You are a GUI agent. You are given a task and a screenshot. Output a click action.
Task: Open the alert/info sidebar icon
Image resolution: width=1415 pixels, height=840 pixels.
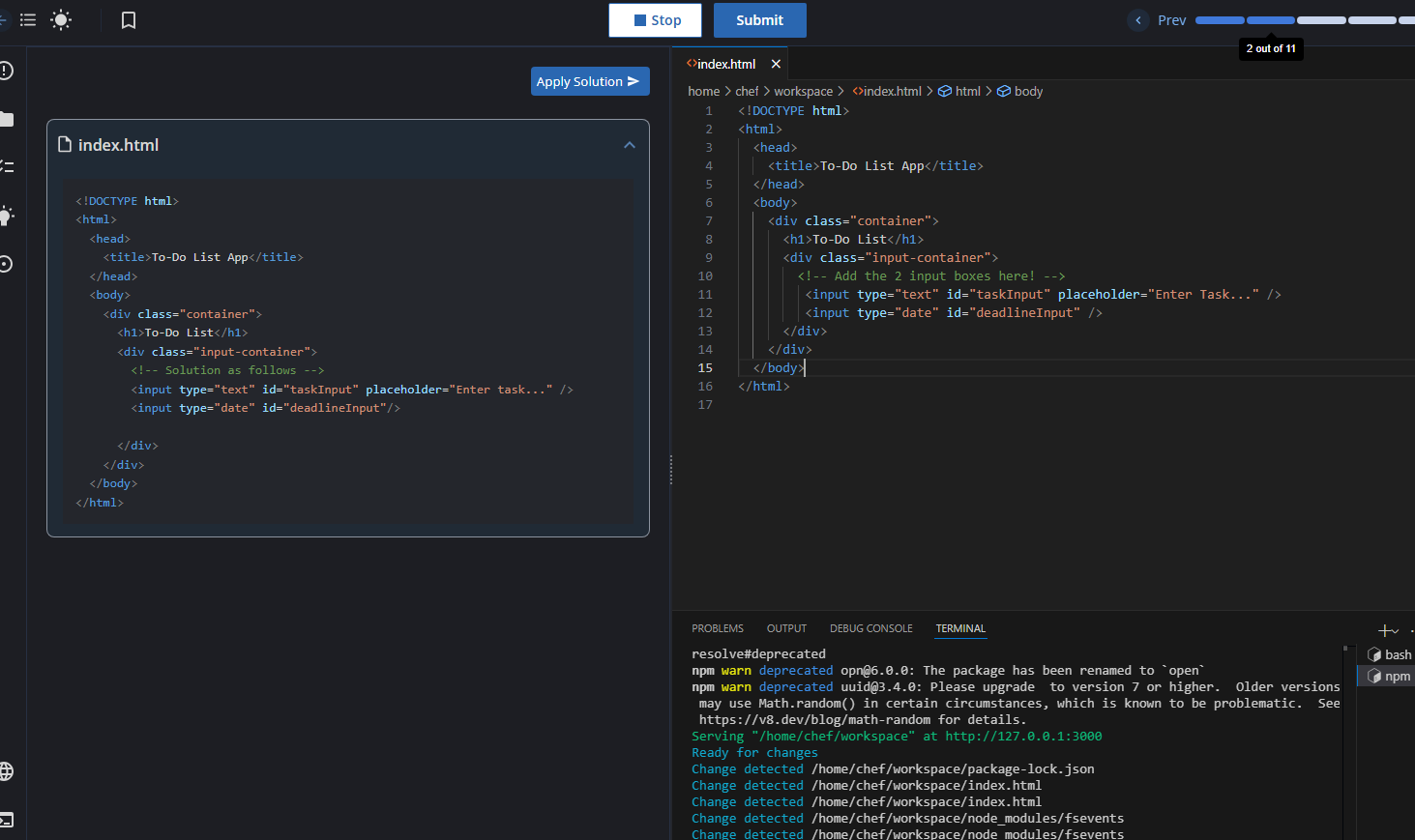click(x=7, y=71)
